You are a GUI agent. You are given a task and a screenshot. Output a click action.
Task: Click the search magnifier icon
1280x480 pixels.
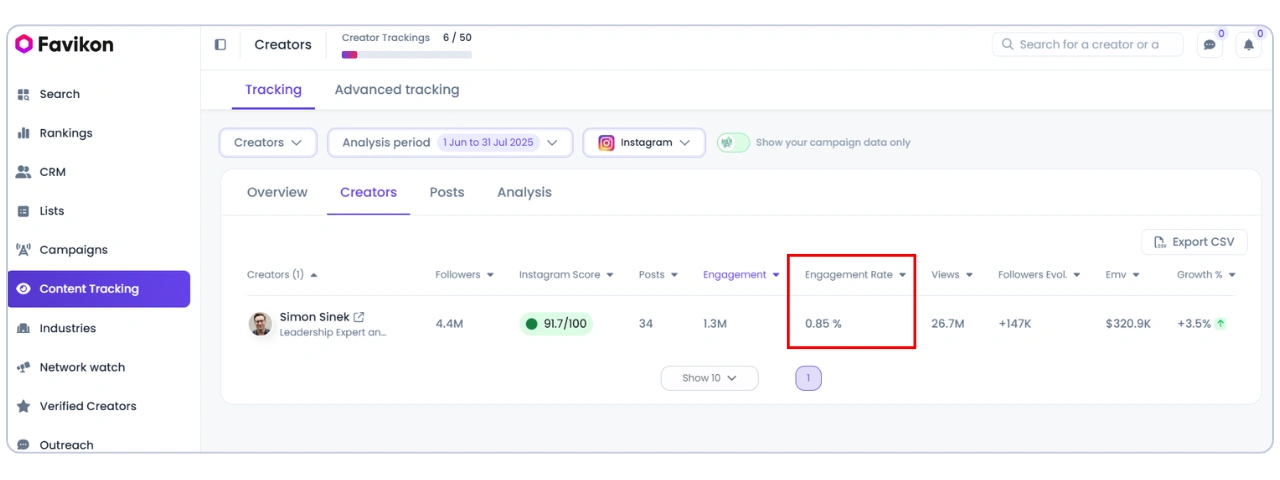click(x=1007, y=45)
